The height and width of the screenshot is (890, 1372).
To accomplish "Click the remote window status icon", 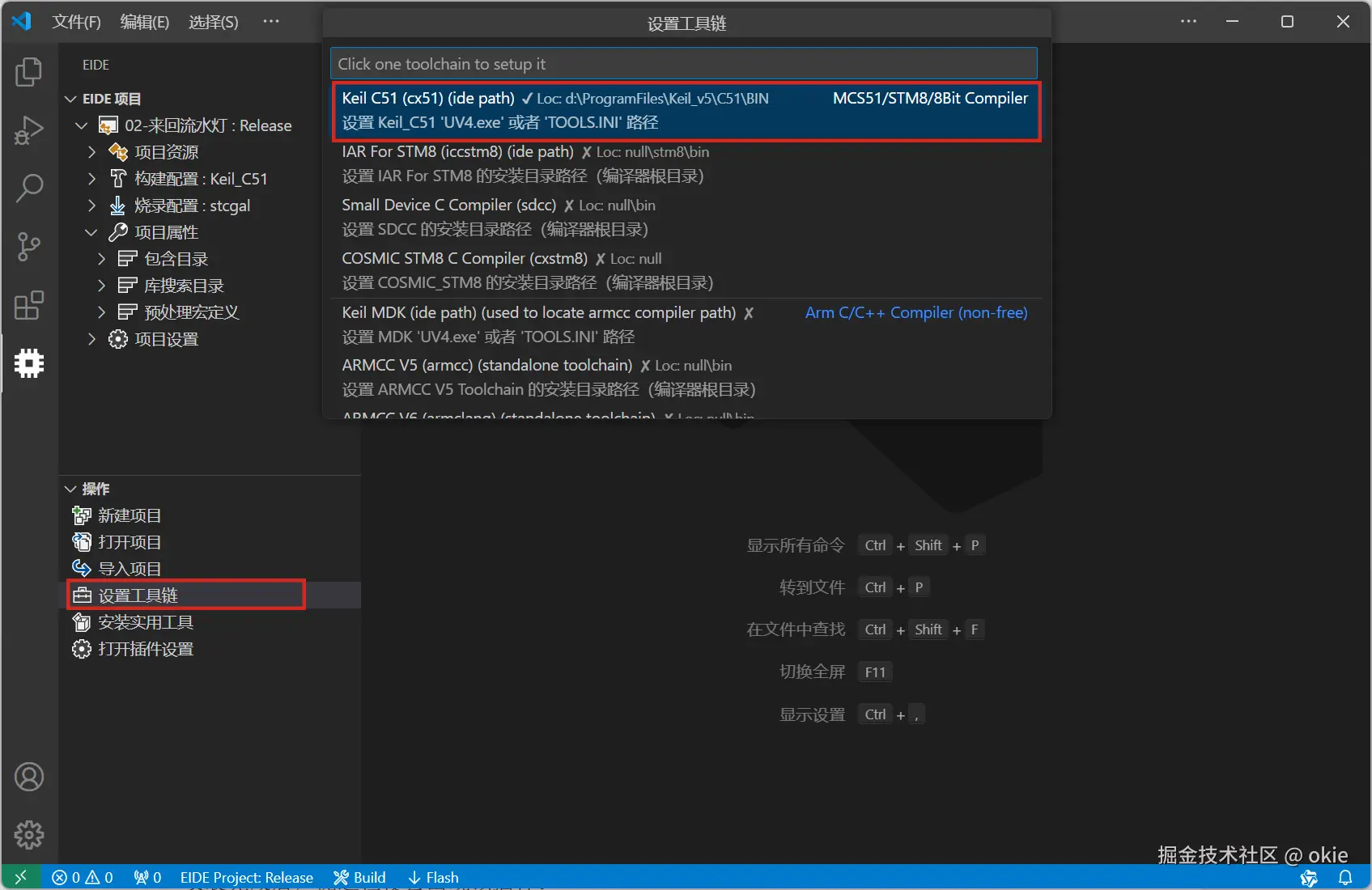I will [21, 877].
